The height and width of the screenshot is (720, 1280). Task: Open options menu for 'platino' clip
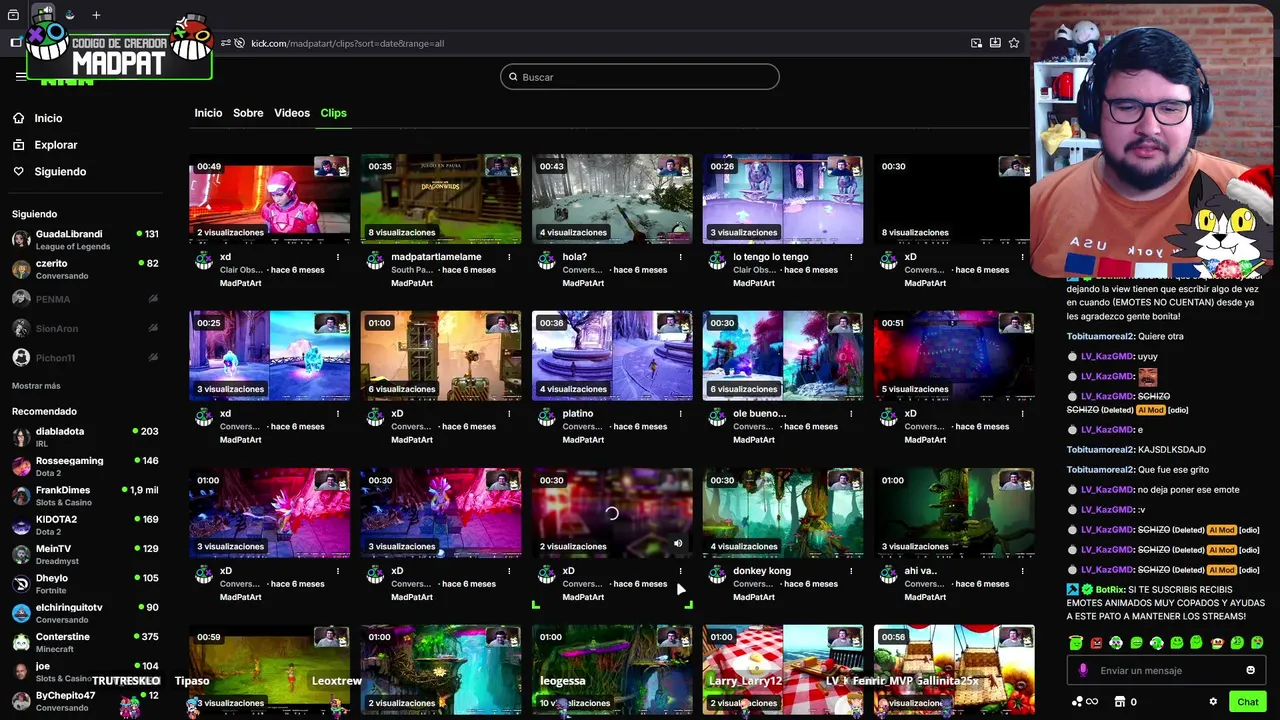pyautogui.click(x=680, y=414)
